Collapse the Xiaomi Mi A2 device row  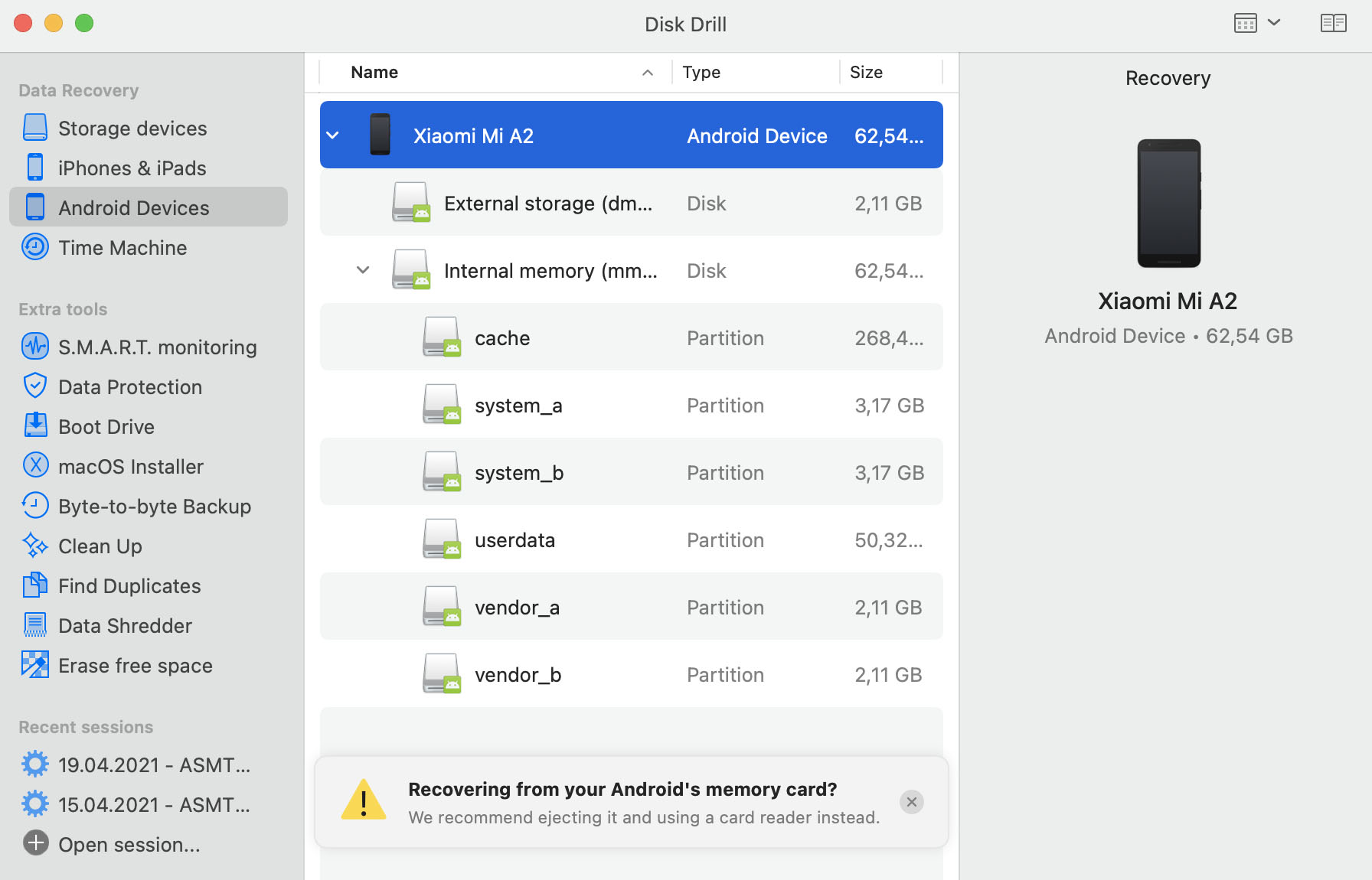pyautogui.click(x=333, y=135)
